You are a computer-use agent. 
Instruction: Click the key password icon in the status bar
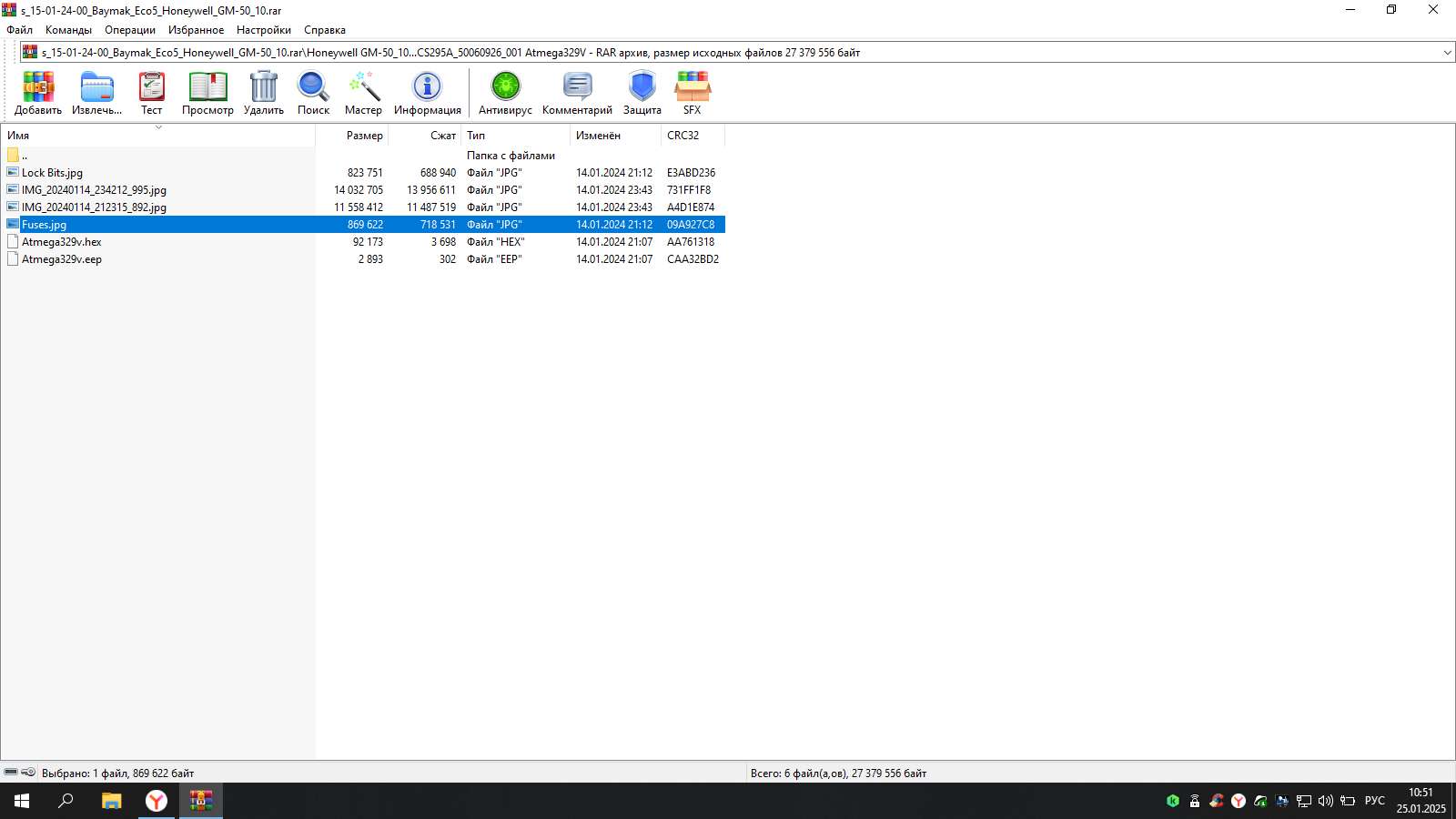coord(28,773)
